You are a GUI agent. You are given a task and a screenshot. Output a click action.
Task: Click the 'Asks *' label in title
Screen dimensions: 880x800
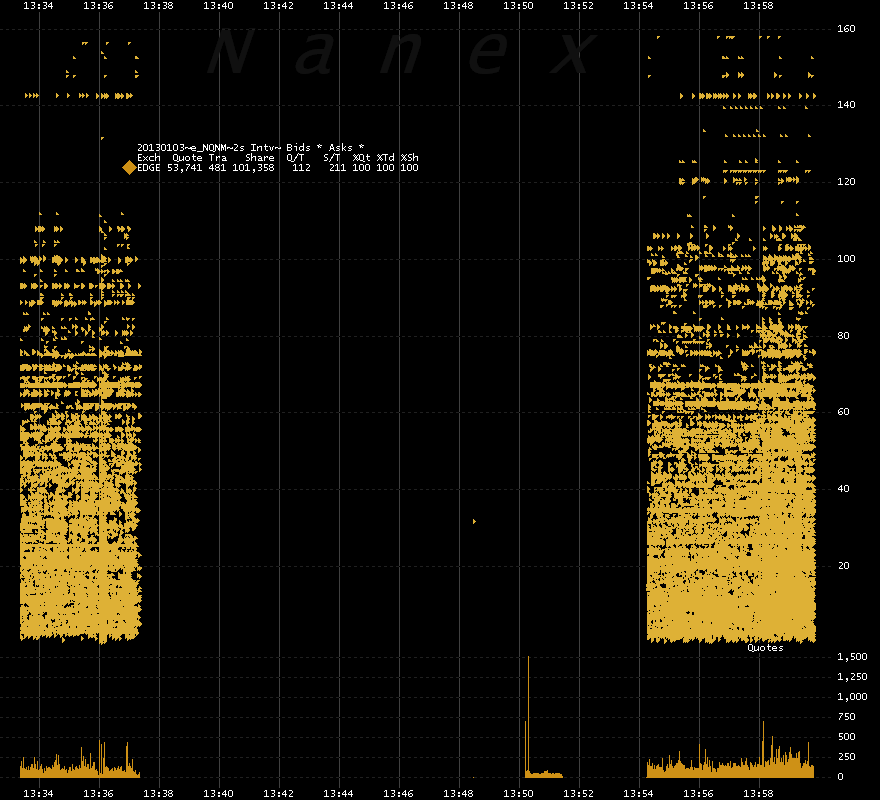click(346, 148)
